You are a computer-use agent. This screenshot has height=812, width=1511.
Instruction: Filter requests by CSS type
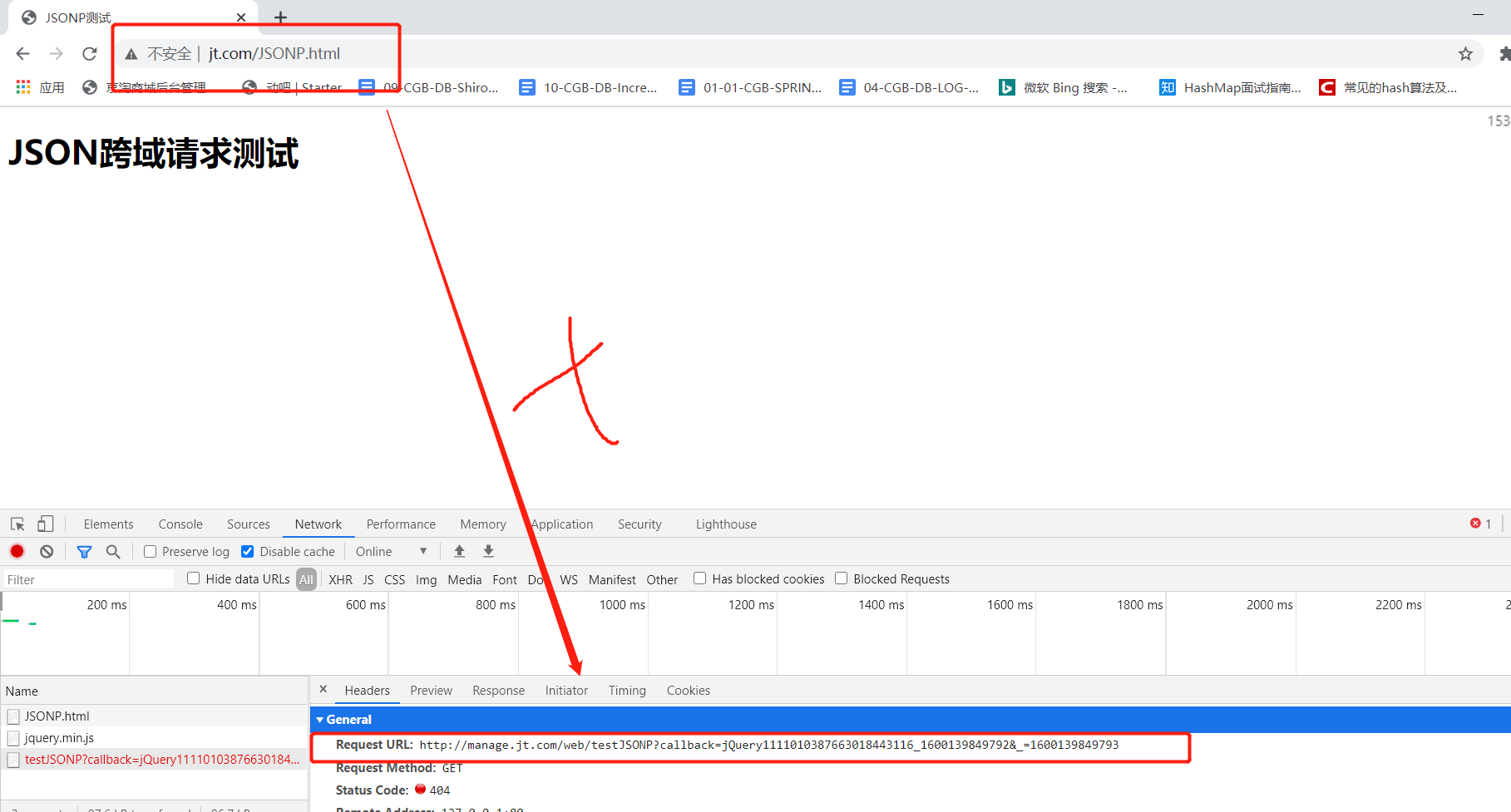coord(394,579)
